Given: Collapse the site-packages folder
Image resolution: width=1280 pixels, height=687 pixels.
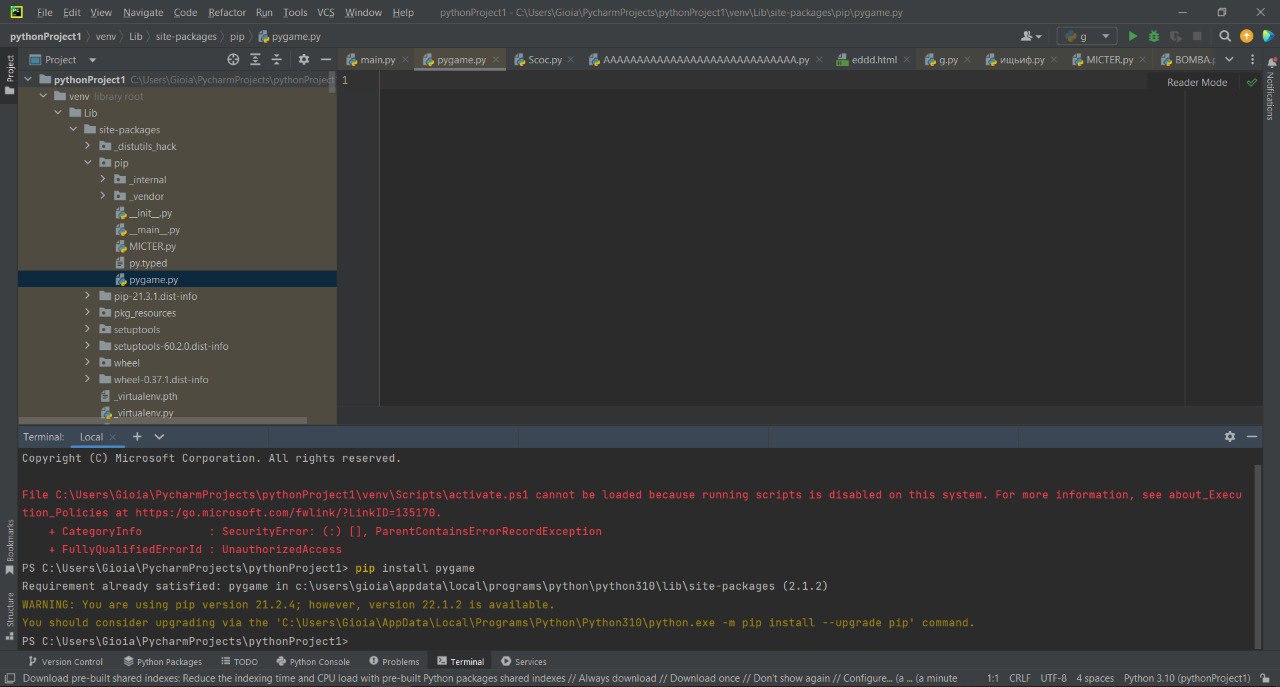Looking at the screenshot, I should 74,130.
